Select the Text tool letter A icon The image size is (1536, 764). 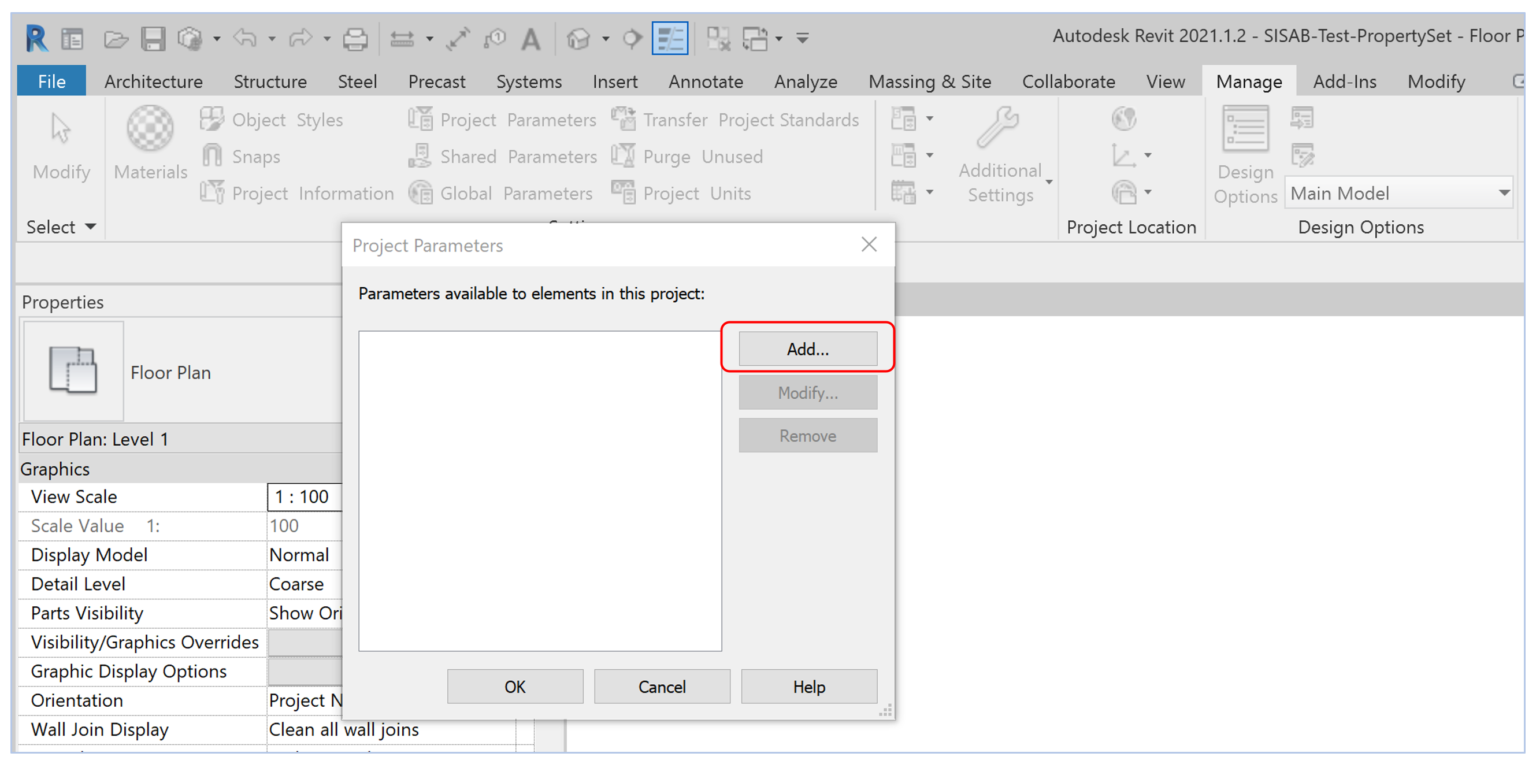click(531, 39)
